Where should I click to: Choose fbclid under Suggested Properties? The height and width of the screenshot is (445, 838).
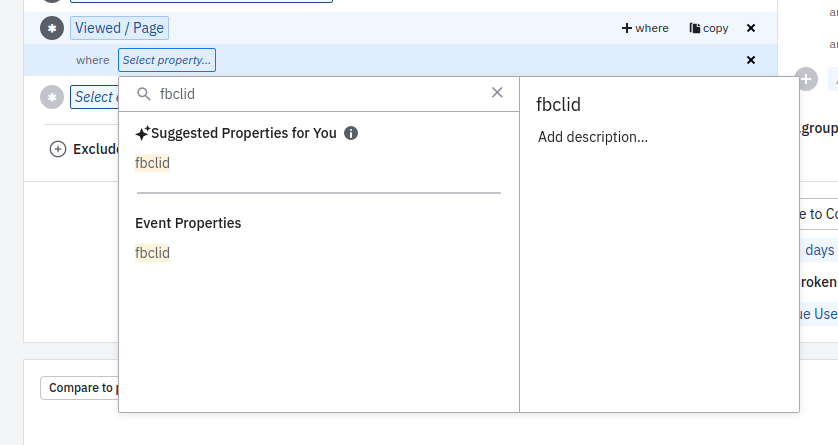[x=152, y=163]
